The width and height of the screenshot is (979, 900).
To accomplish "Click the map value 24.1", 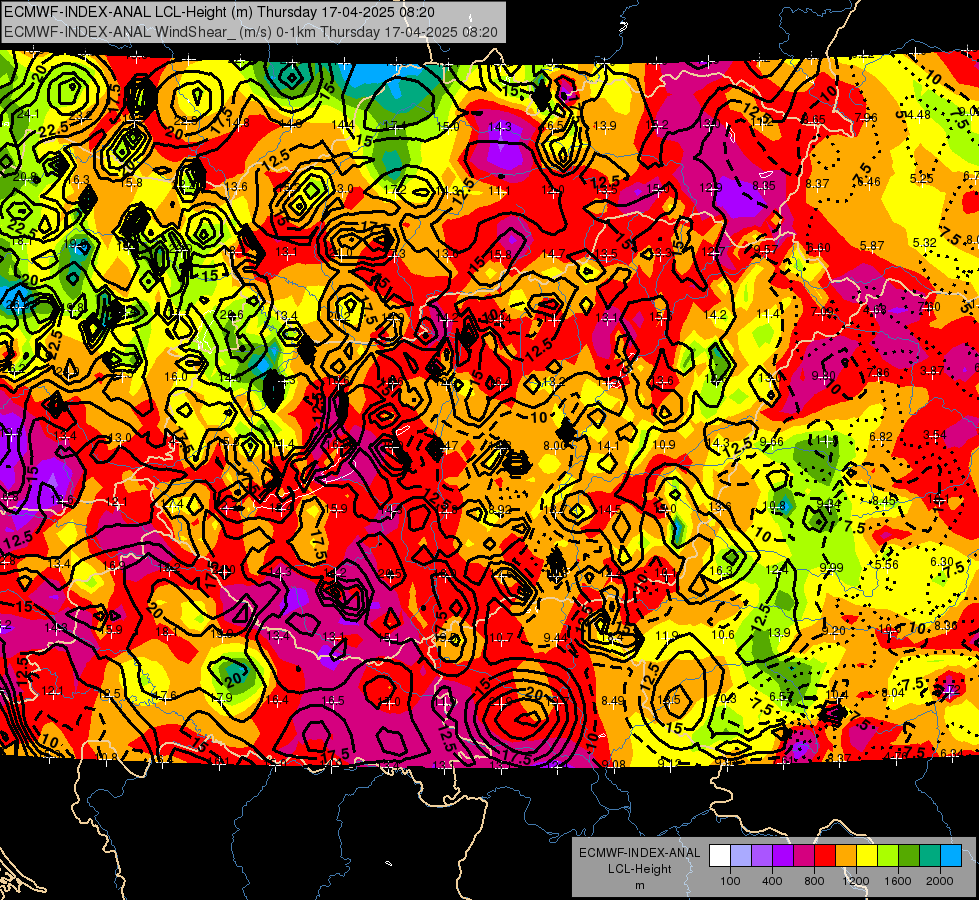I will [x=28, y=114].
